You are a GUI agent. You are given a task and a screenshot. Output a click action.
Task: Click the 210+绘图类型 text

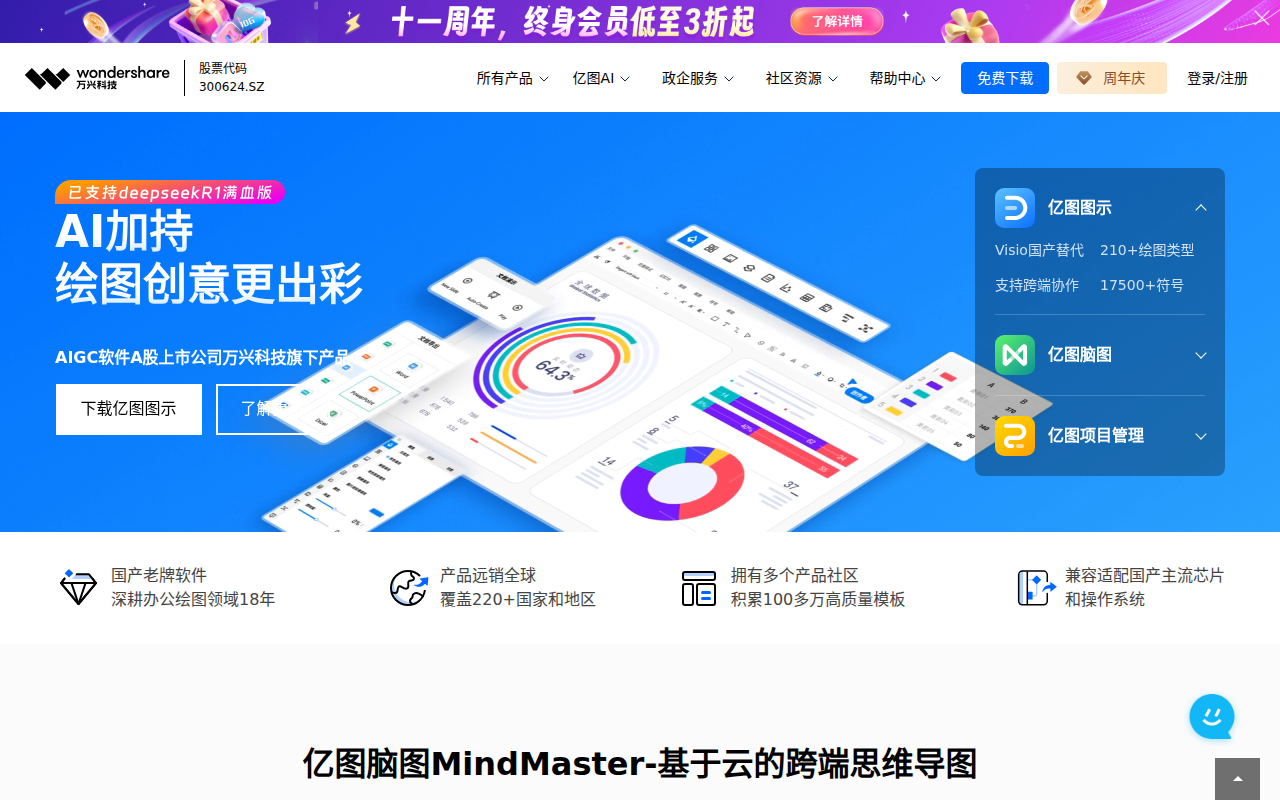1147,250
